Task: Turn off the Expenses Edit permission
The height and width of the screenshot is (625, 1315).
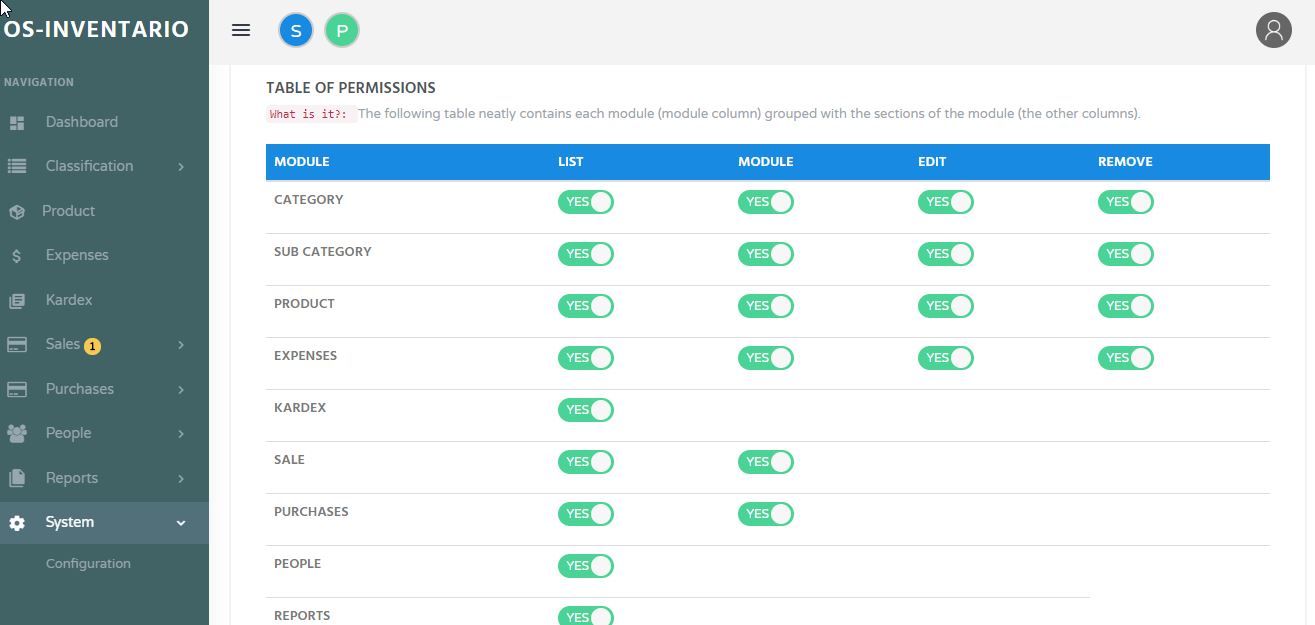Action: coord(945,358)
